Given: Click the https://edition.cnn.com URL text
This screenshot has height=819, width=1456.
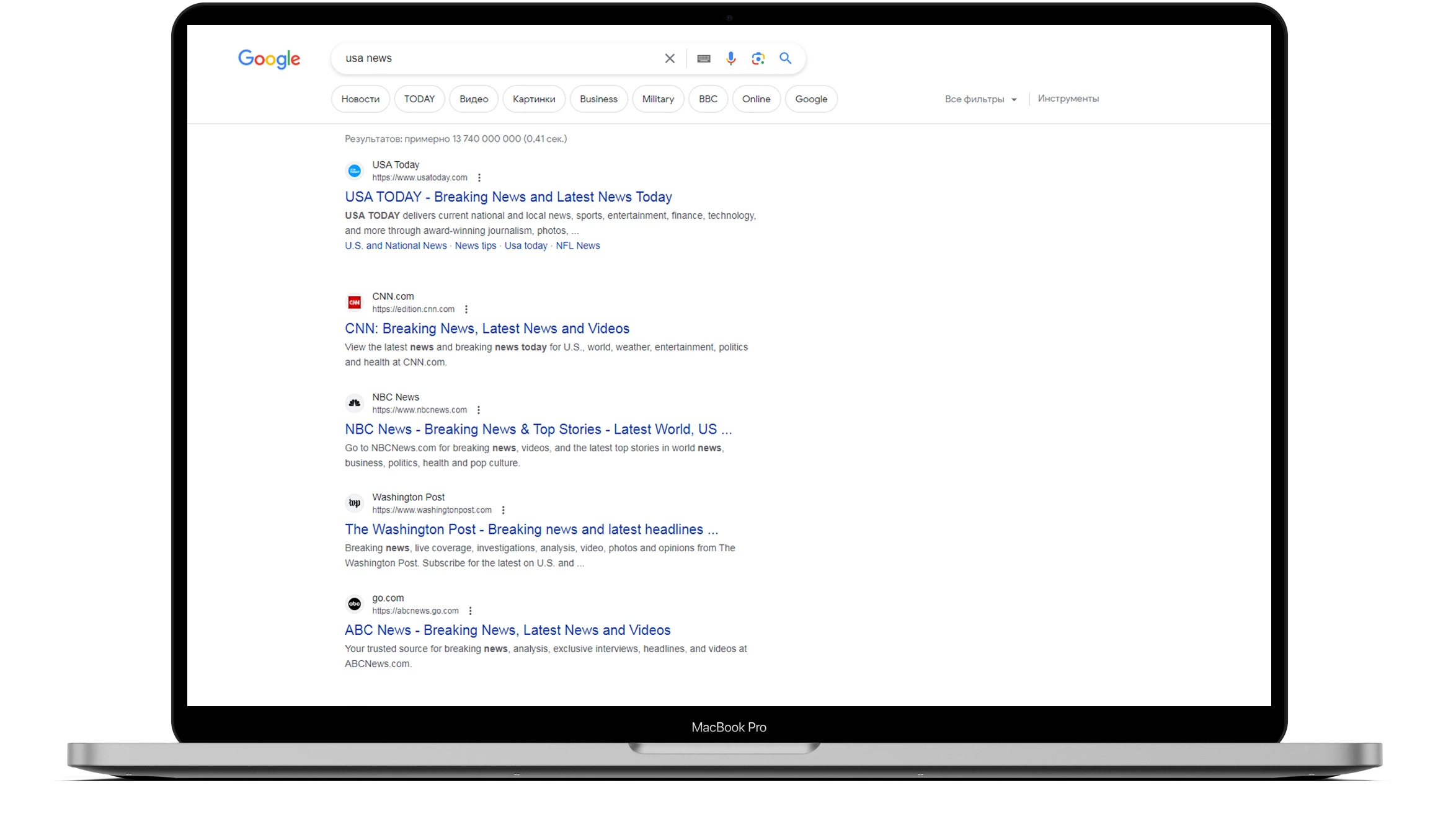Looking at the screenshot, I should 414,309.
